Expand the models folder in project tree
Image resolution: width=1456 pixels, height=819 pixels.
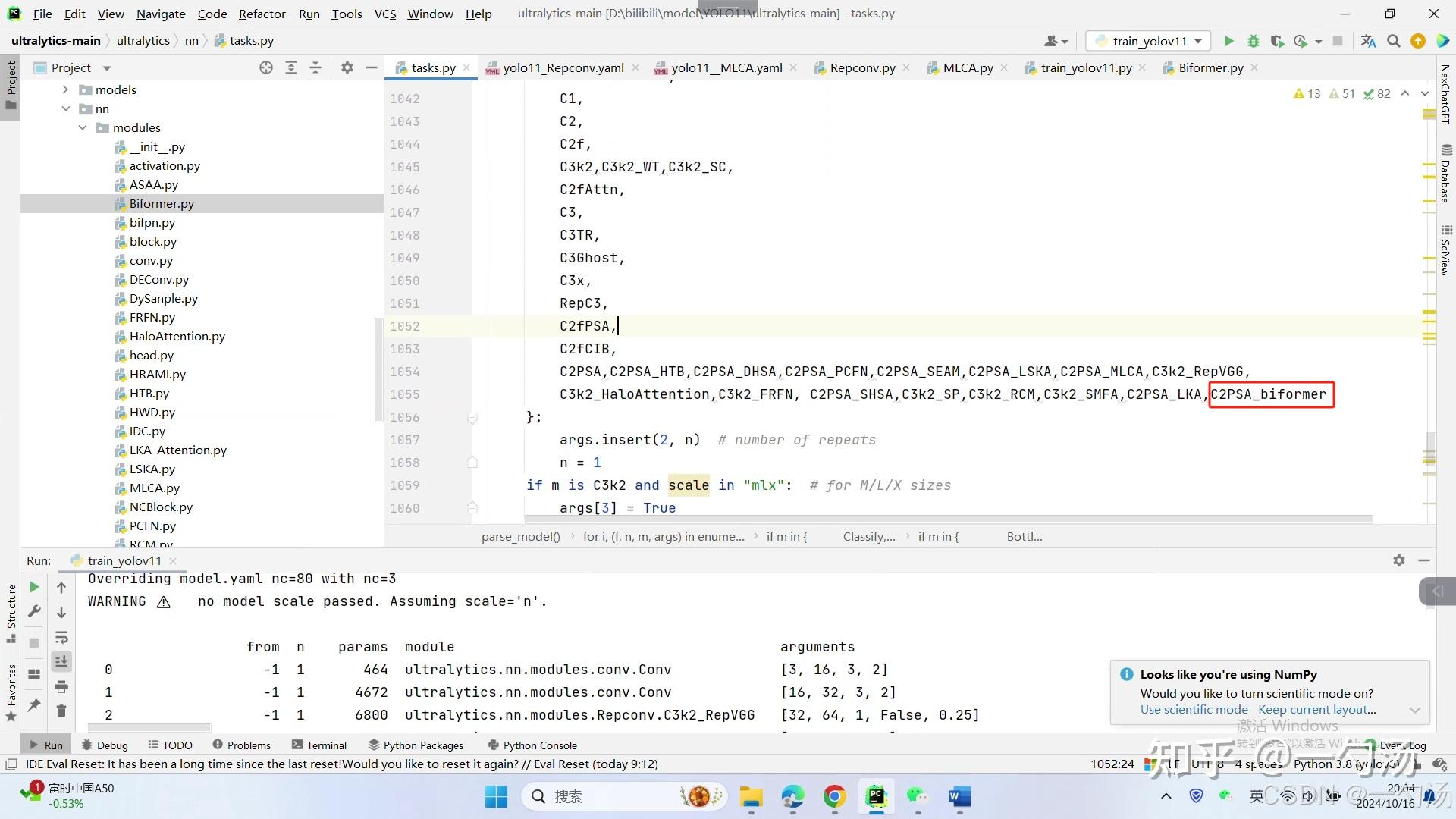pos(65,89)
